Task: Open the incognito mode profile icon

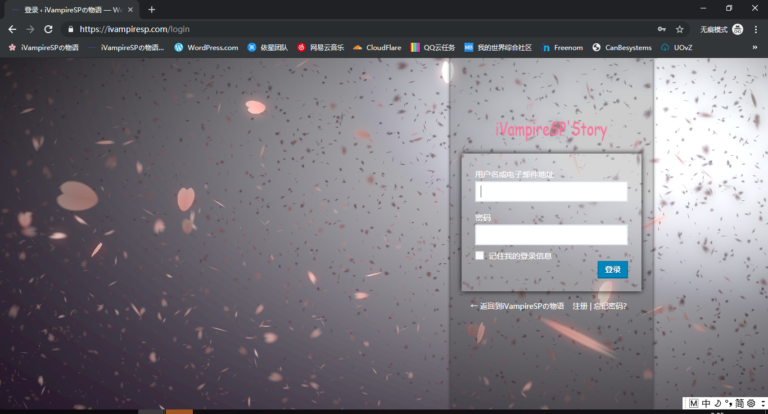Action: tap(737, 29)
